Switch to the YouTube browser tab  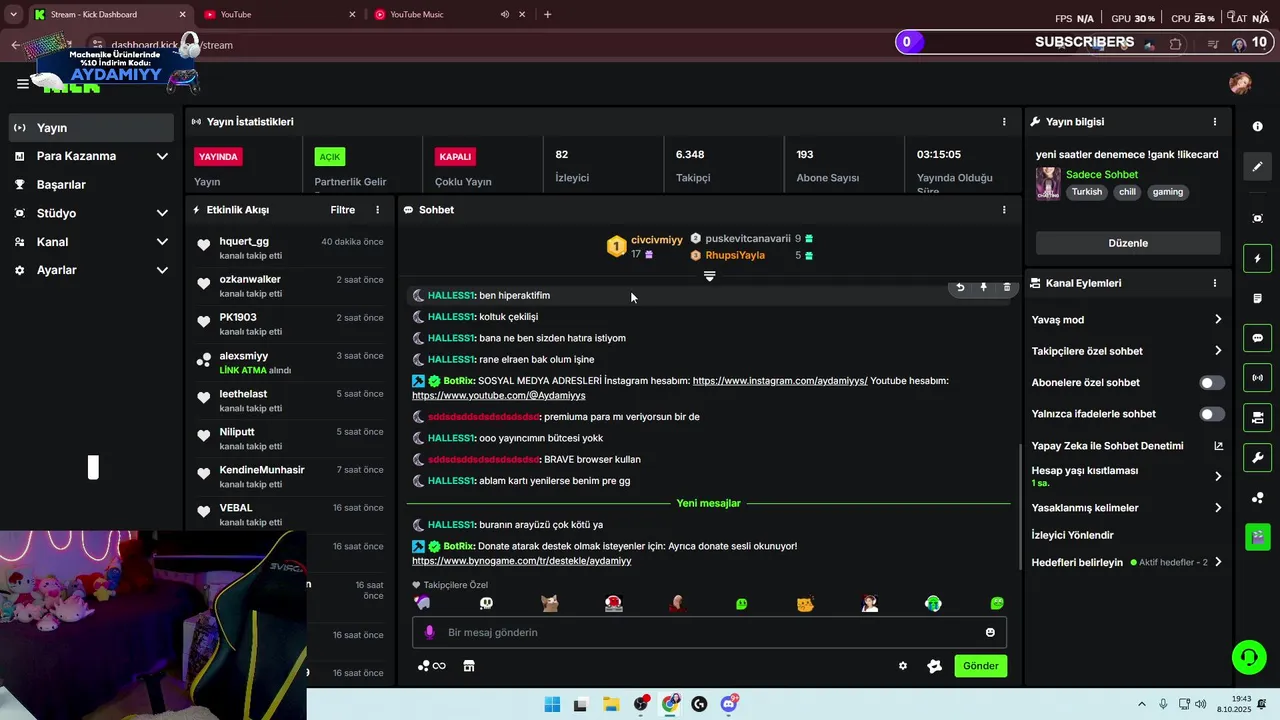[278, 14]
